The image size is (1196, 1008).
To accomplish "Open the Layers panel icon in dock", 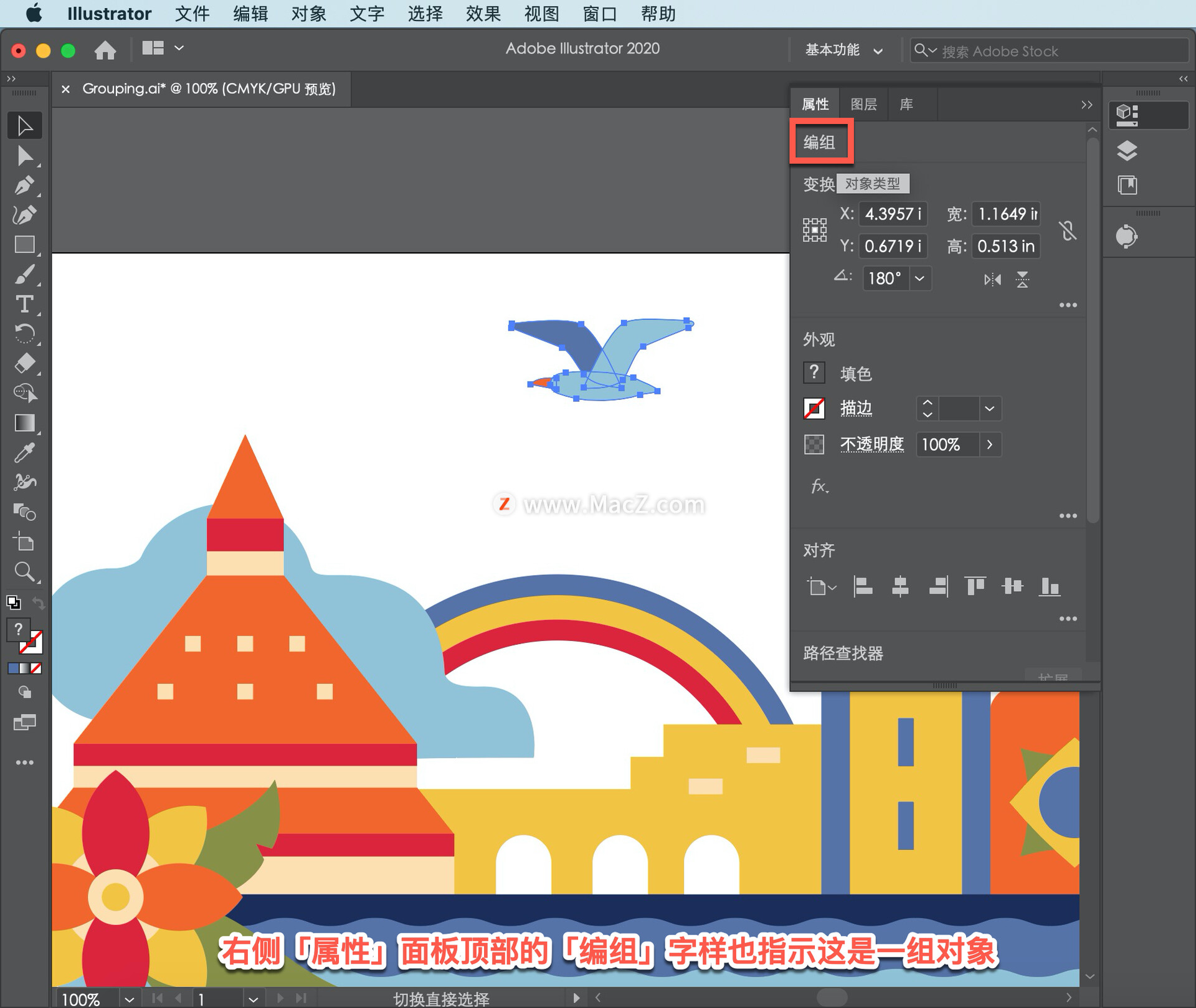I will point(1127,151).
